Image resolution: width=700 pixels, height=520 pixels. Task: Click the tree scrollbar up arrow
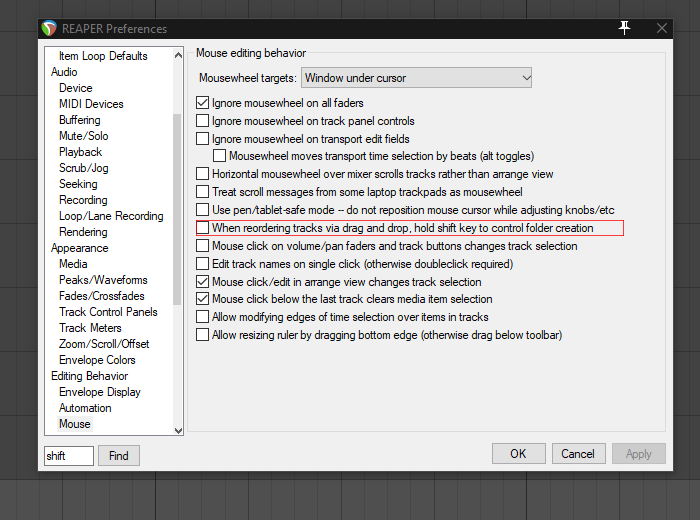pyautogui.click(x=178, y=55)
